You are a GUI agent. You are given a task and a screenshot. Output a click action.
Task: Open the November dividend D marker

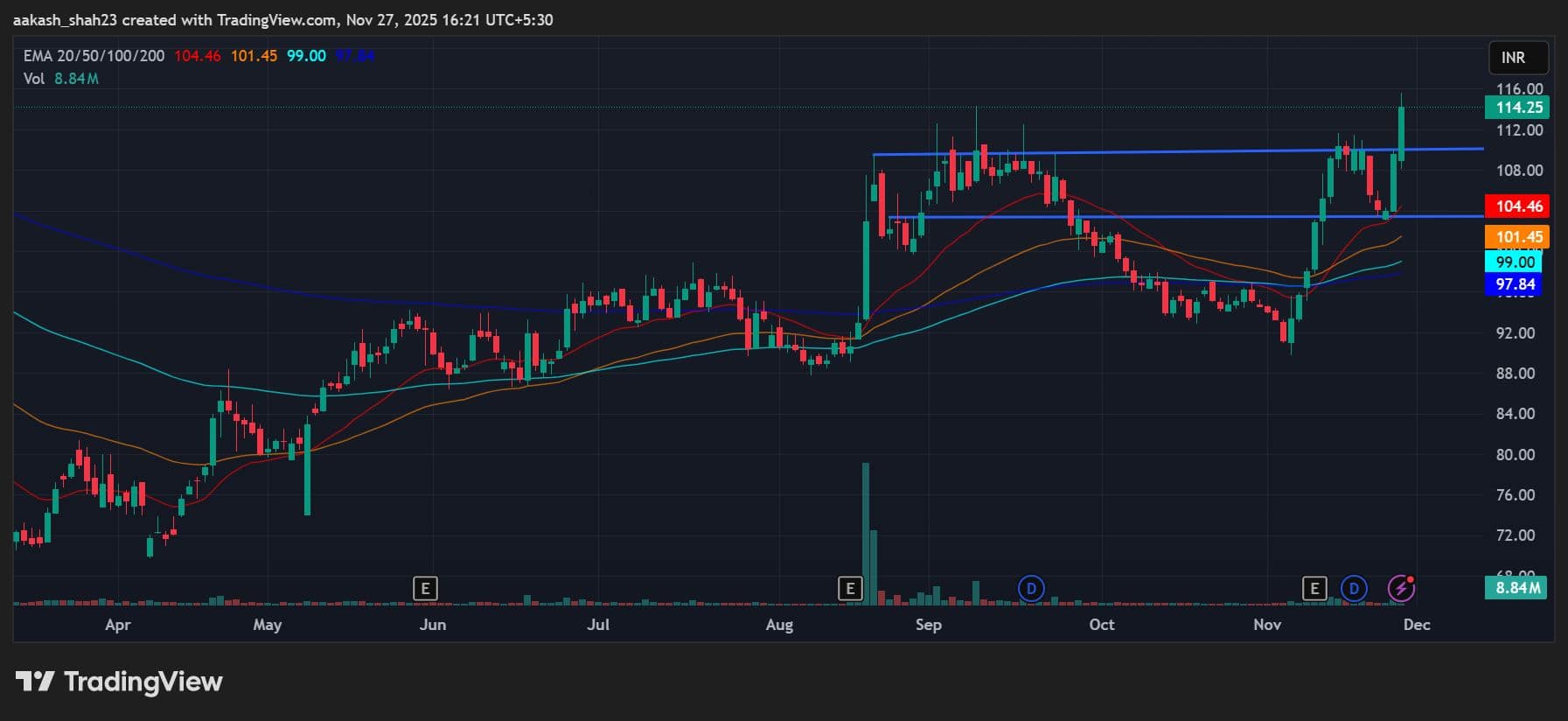[x=1354, y=589]
